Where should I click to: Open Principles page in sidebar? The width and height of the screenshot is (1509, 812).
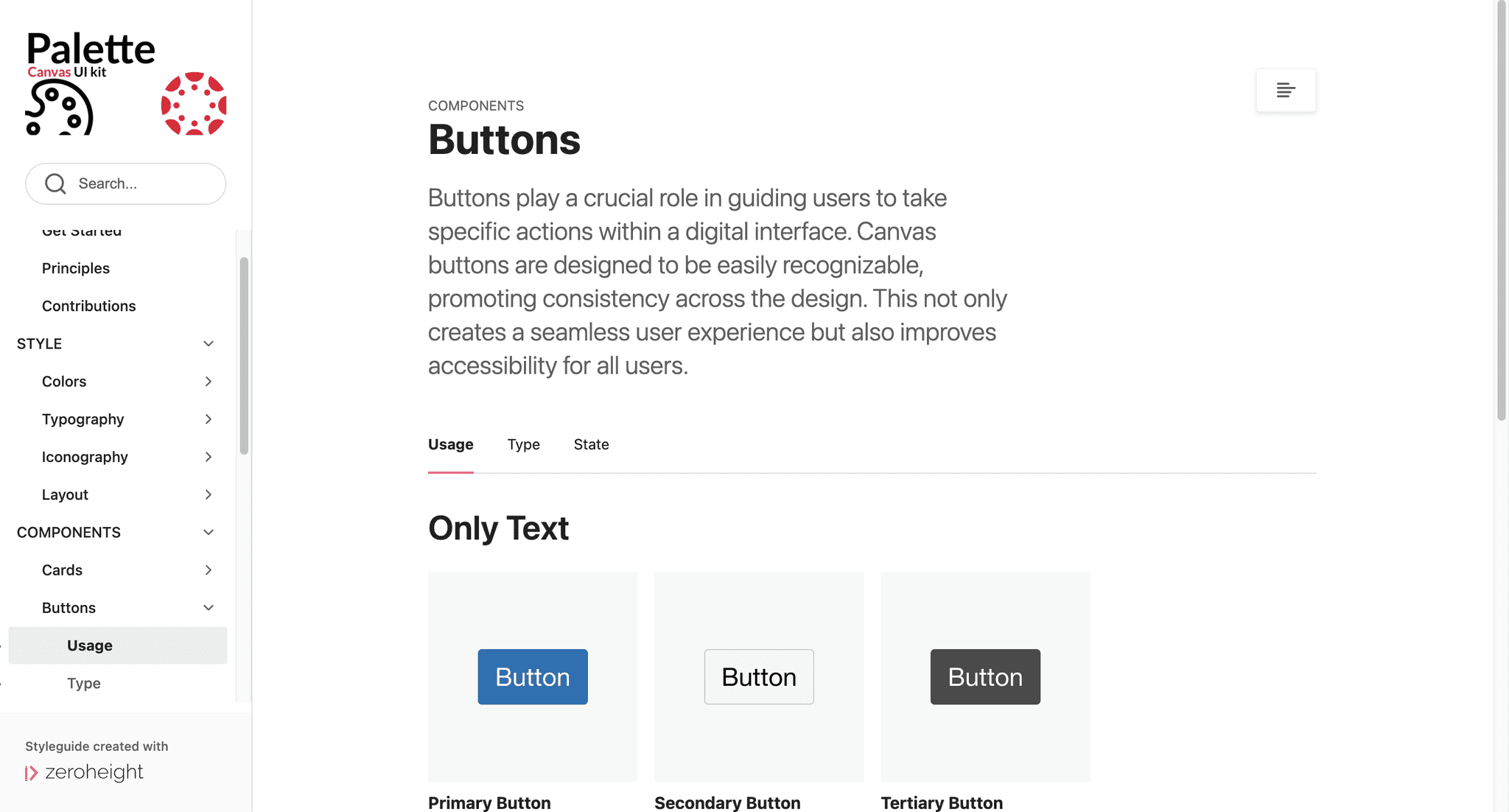[76, 268]
